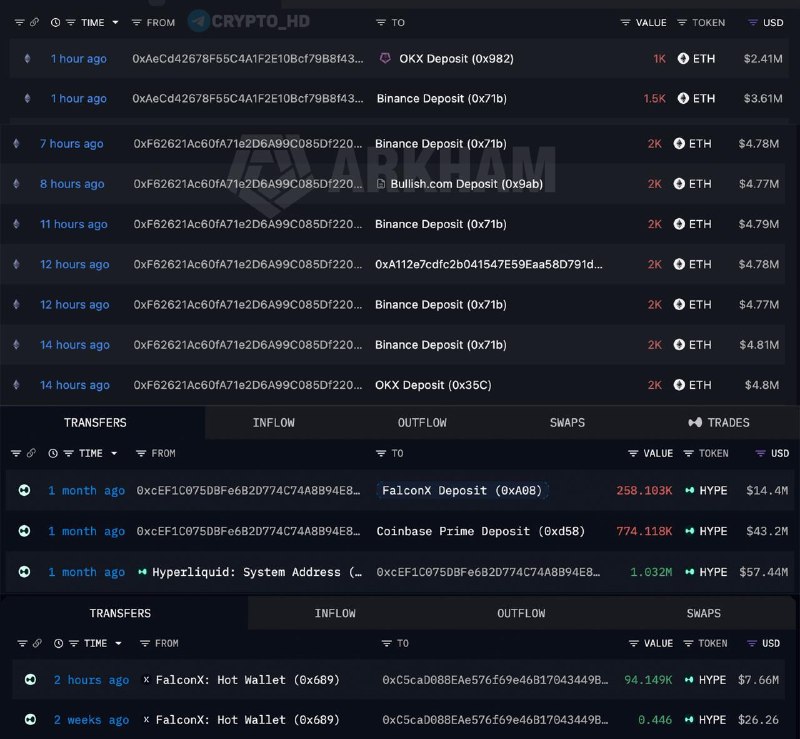
Task: Filter the TOKEN column in the top table
Action: click(682, 22)
